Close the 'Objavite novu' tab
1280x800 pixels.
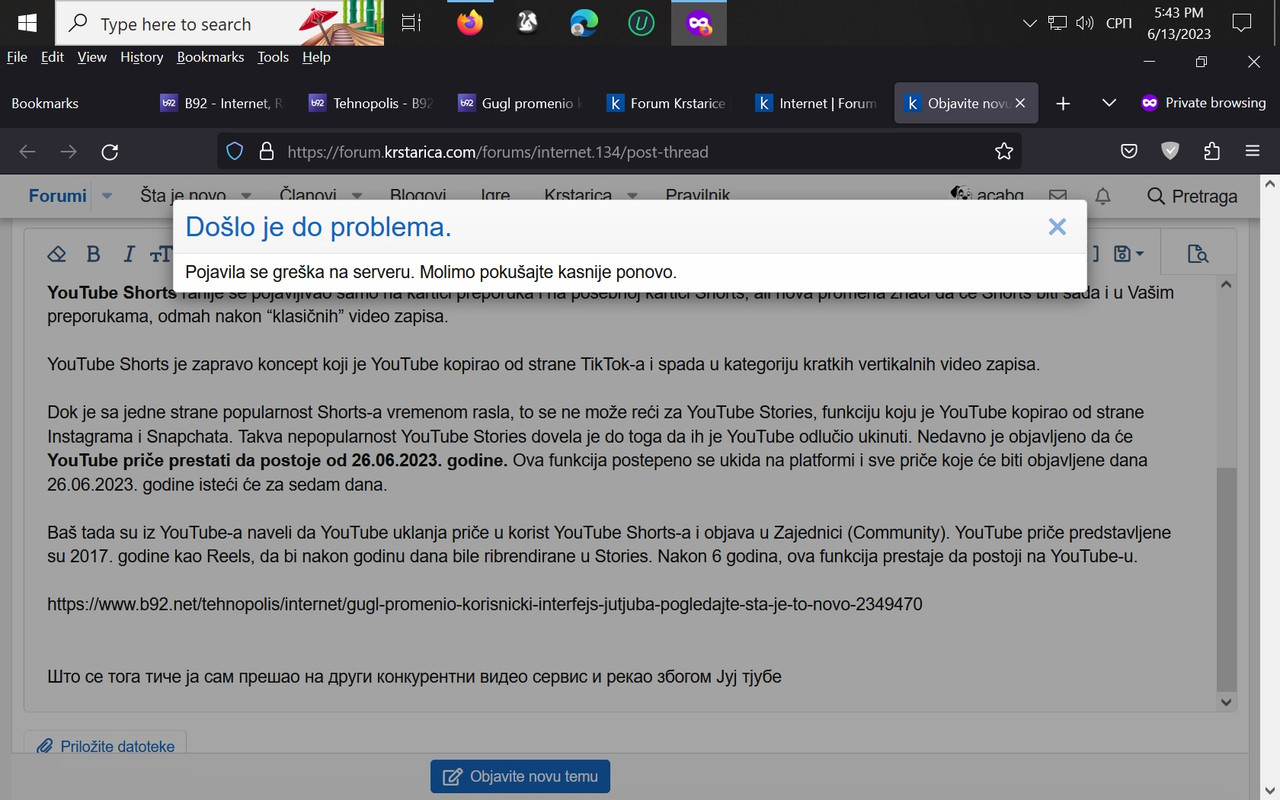coord(1020,103)
